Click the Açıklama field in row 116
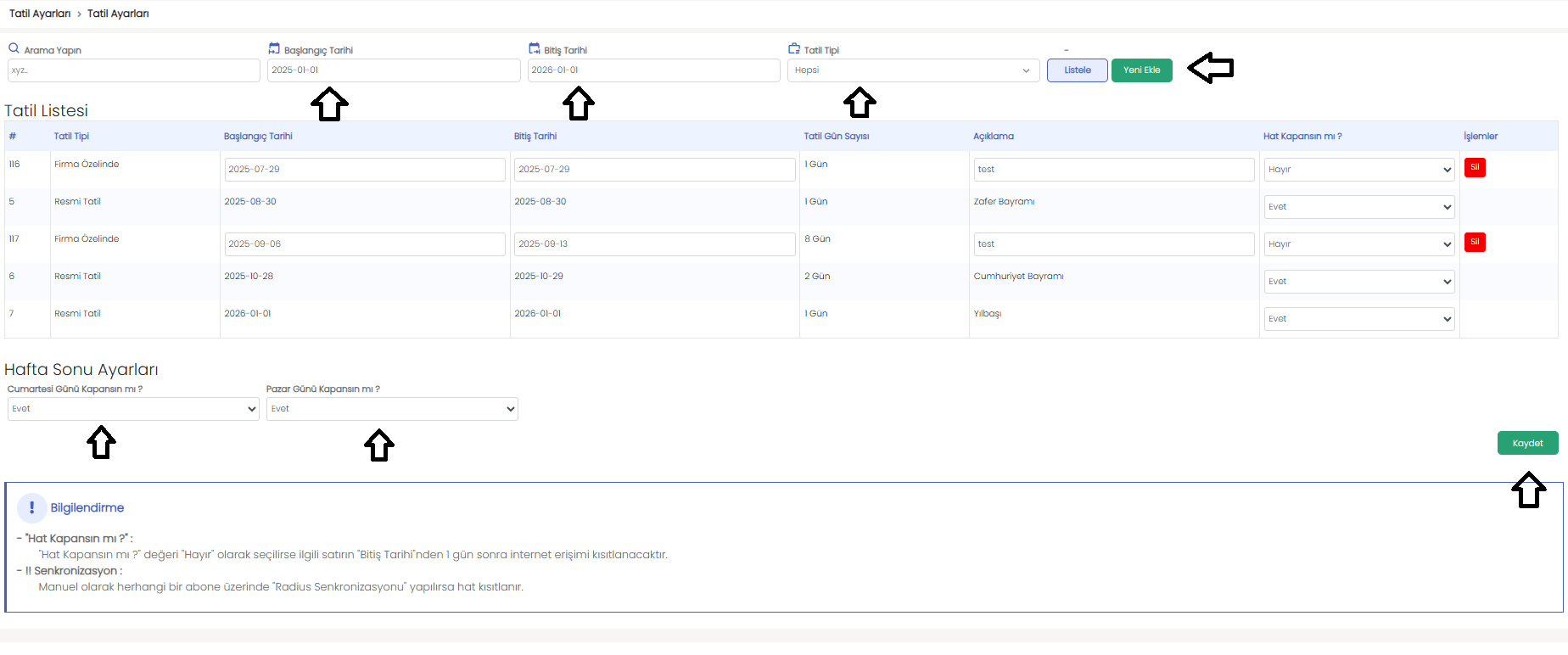The height and width of the screenshot is (655, 1568). coord(1113,170)
